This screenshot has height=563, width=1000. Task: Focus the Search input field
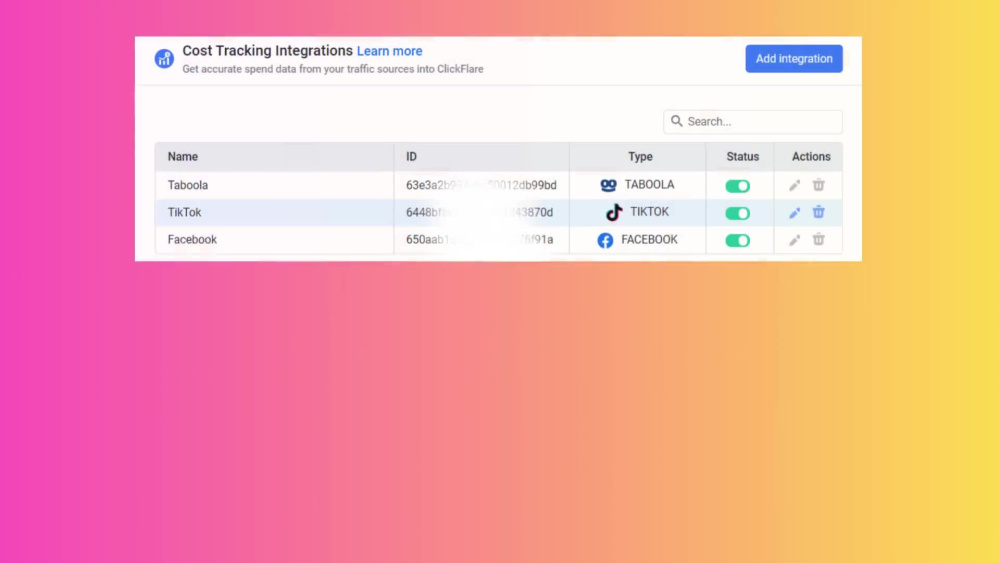pos(753,122)
